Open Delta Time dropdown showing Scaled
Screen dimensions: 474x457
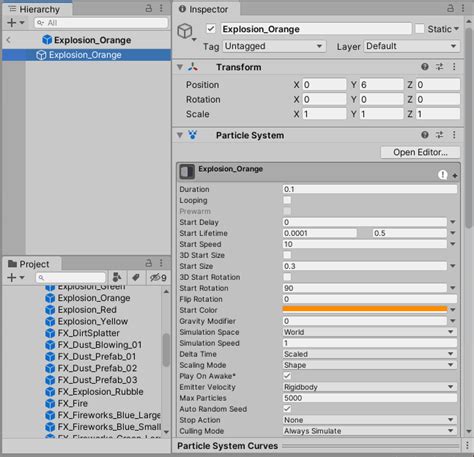click(x=370, y=354)
